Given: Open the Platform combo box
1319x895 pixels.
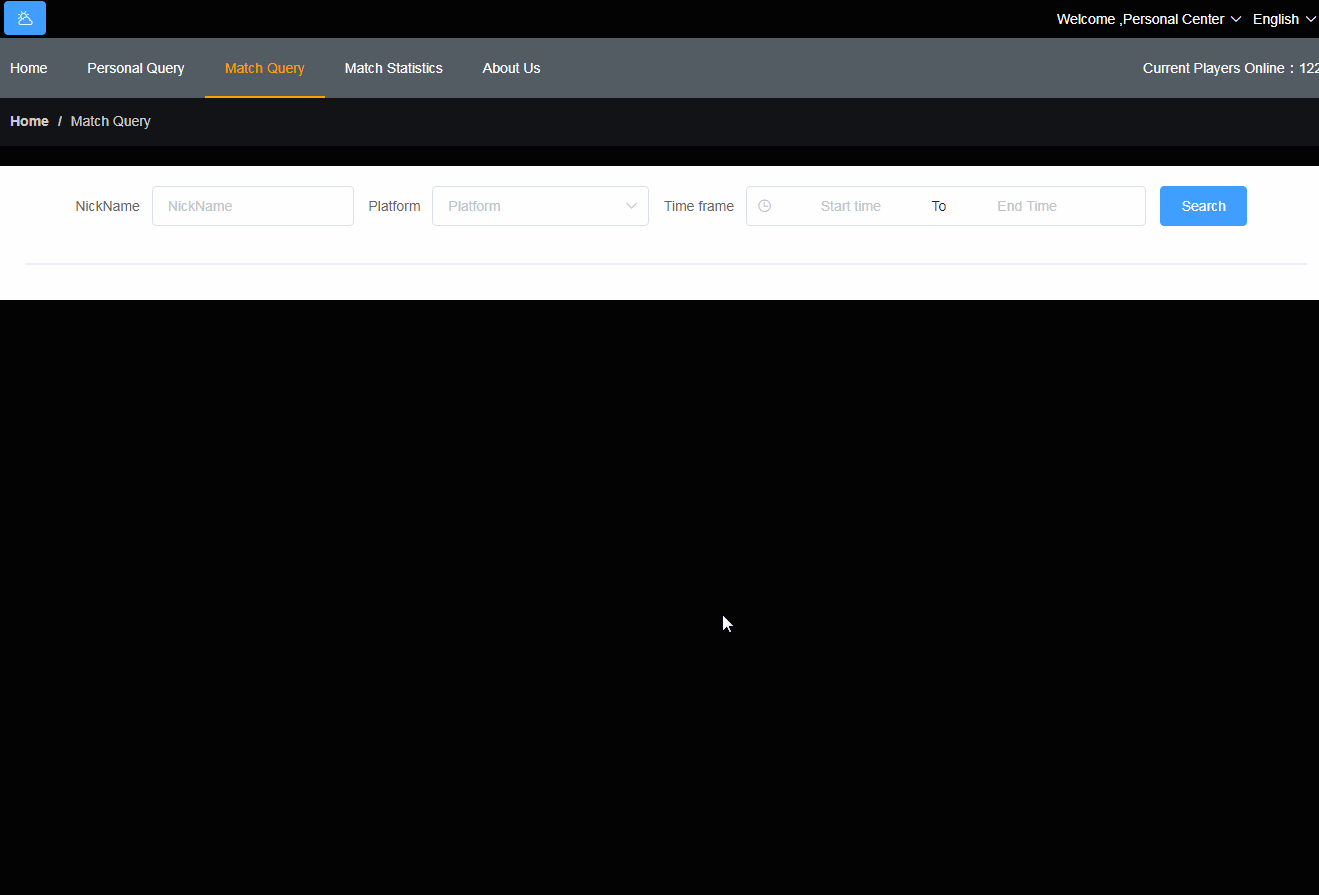Looking at the screenshot, I should (540, 206).
